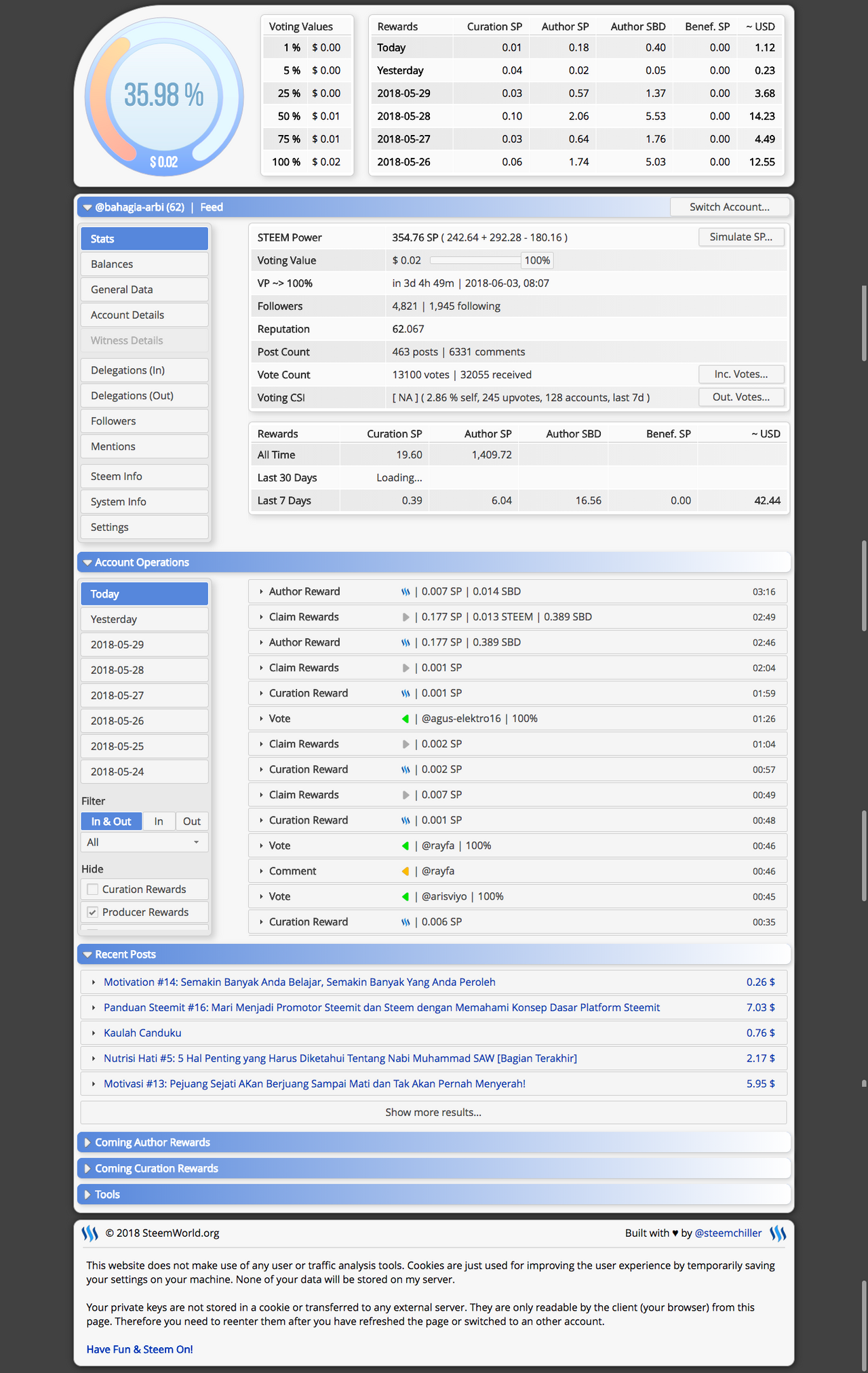
Task: Open the Mentions sidebar tab
Action: point(144,447)
